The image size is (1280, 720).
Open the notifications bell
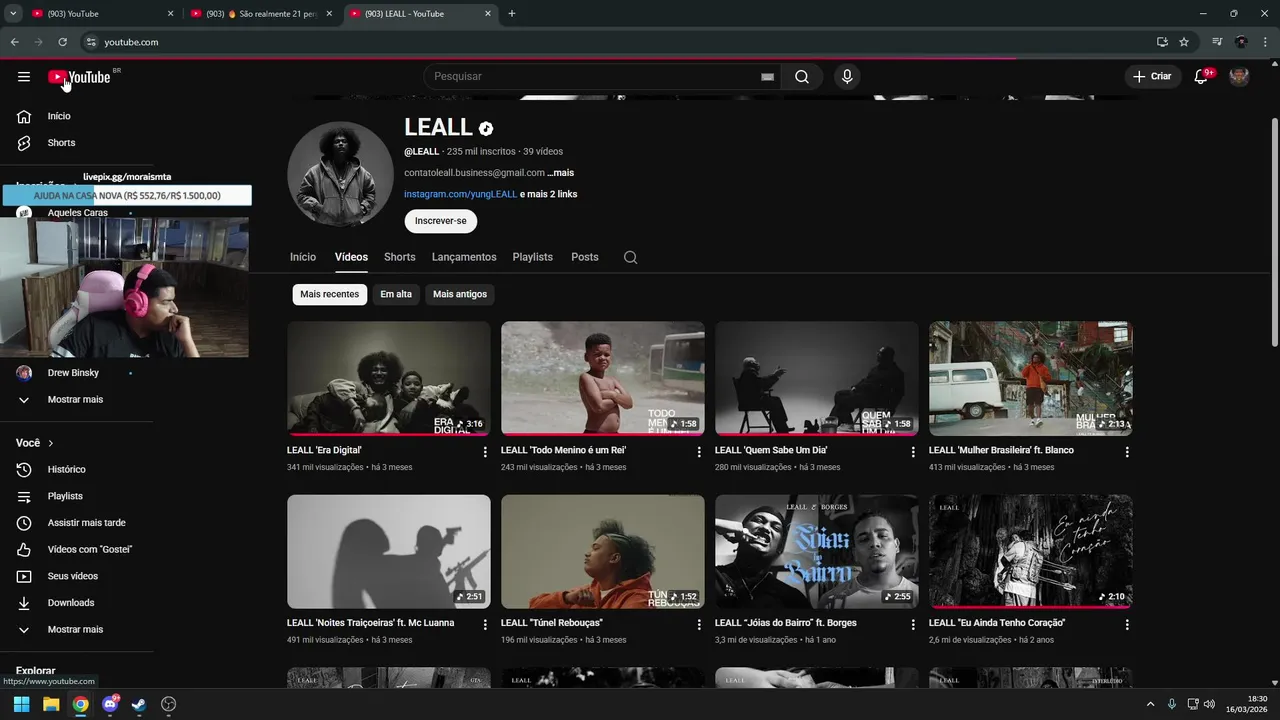1201,77
